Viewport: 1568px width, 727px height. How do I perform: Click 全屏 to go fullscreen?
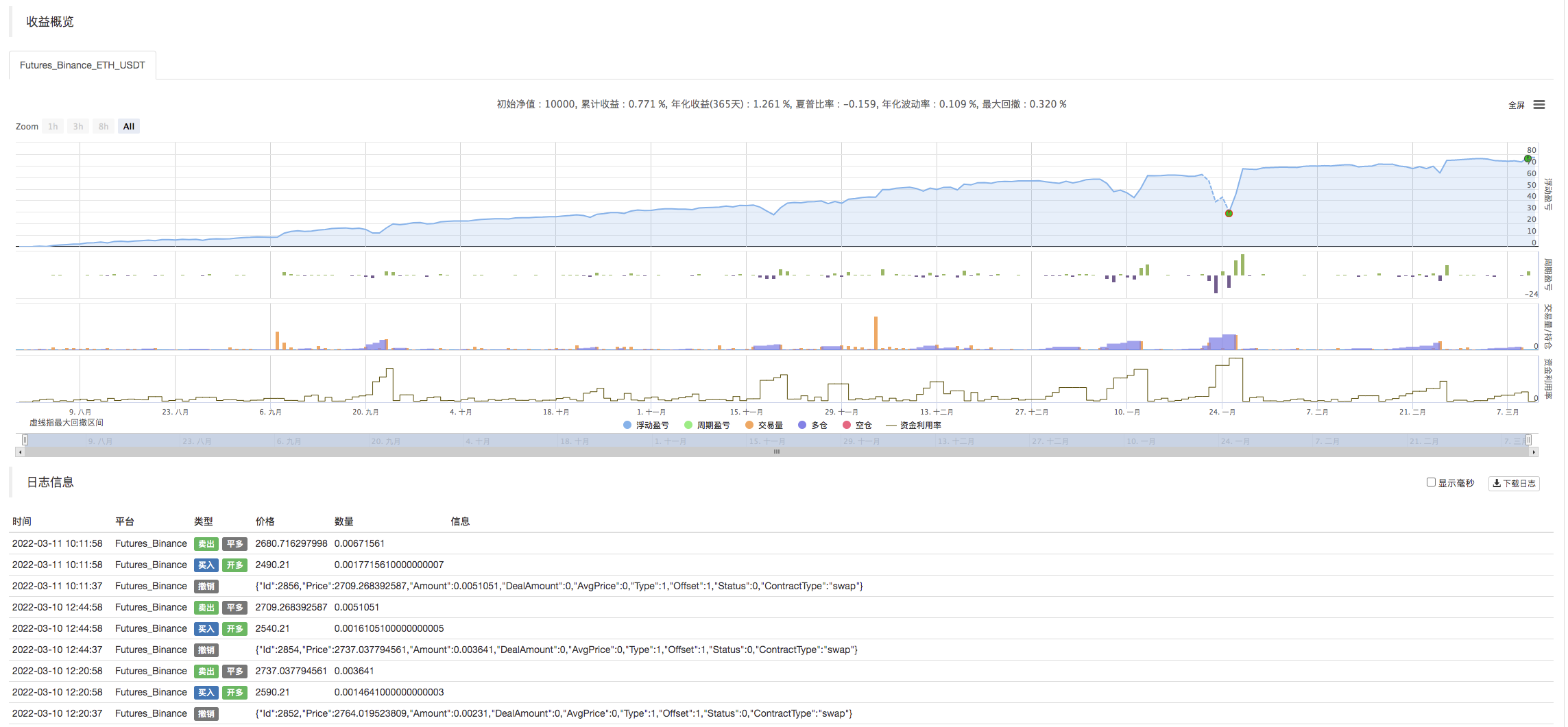click(1516, 106)
